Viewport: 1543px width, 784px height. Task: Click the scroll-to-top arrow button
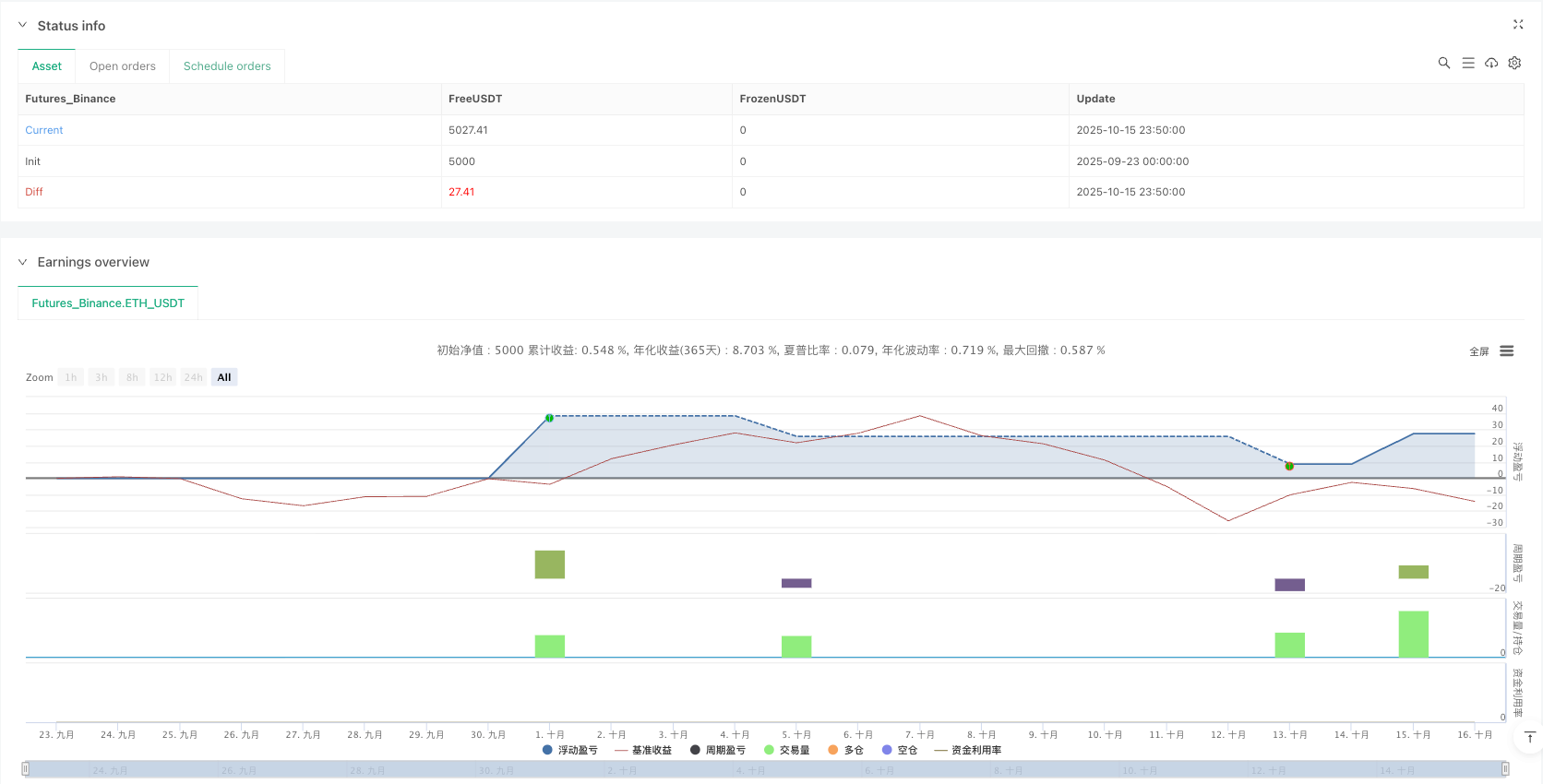pos(1529,737)
